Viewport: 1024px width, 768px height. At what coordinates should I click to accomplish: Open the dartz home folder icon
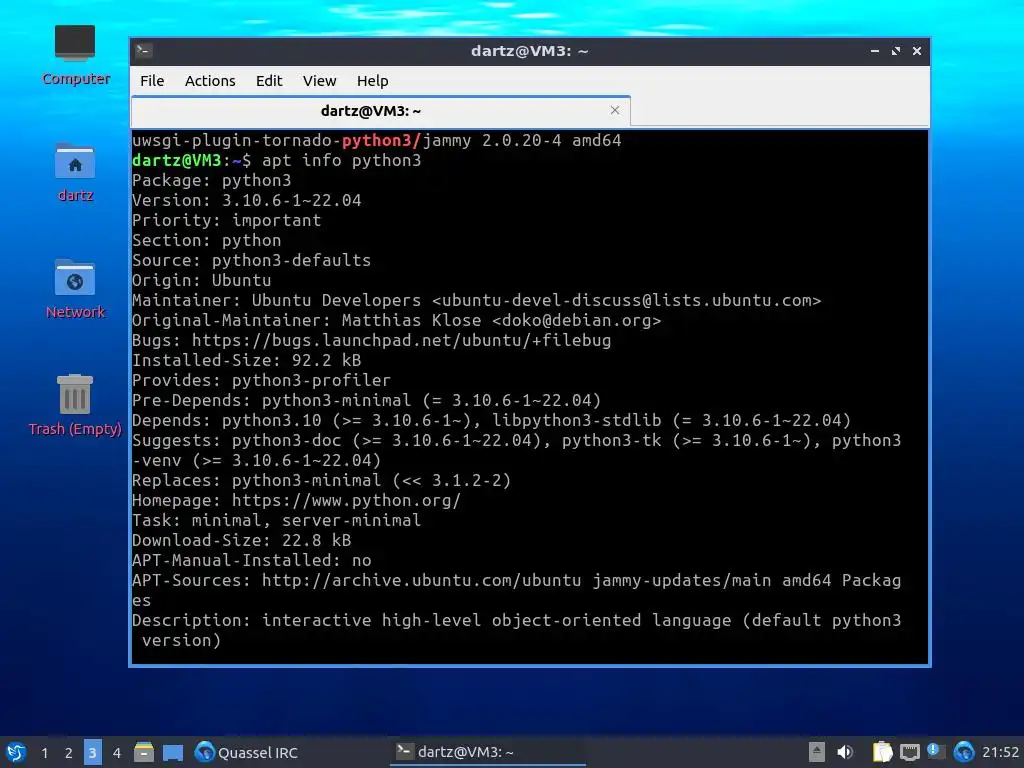tap(75, 172)
